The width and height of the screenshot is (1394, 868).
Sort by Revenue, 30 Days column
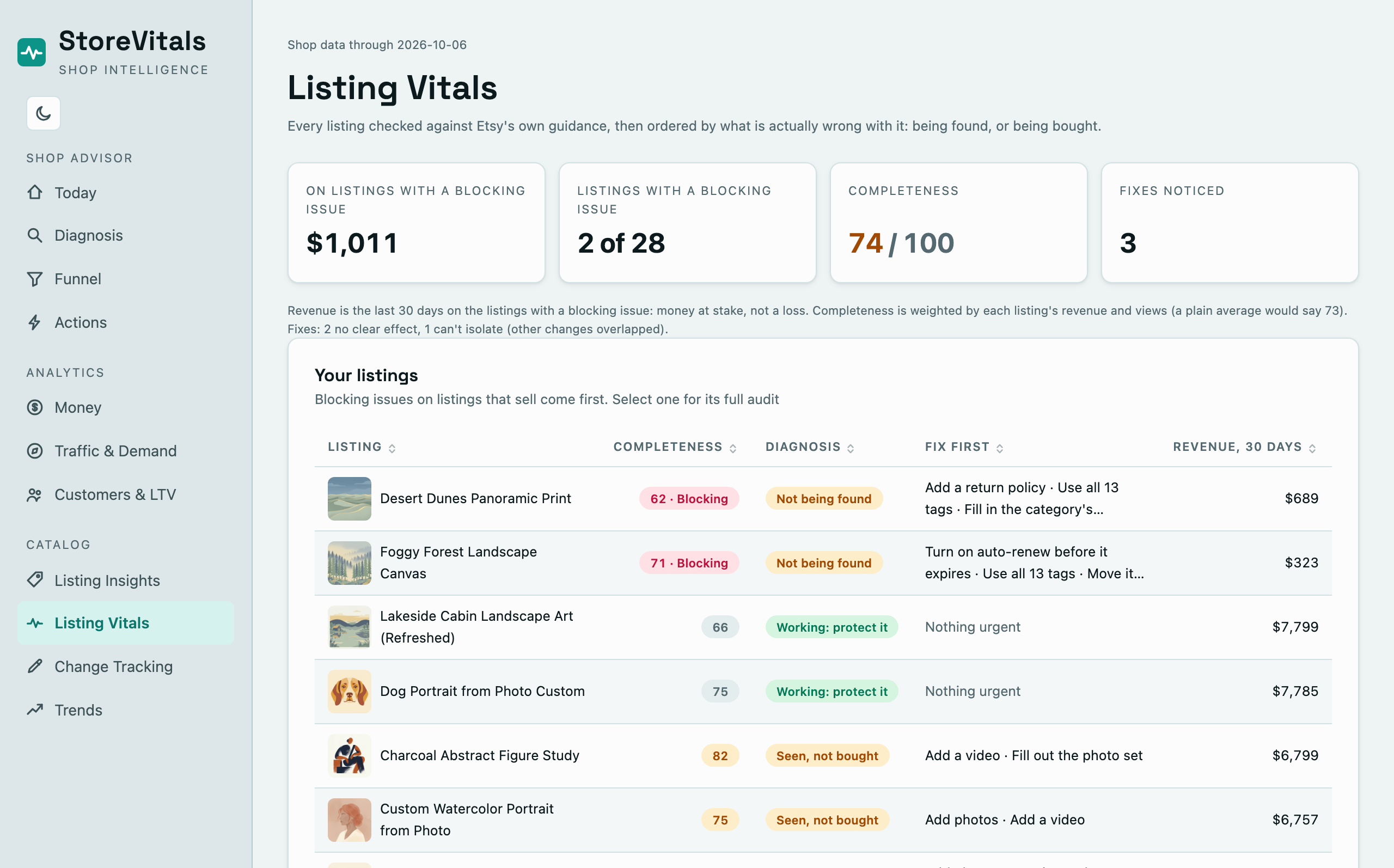pyautogui.click(x=1244, y=447)
